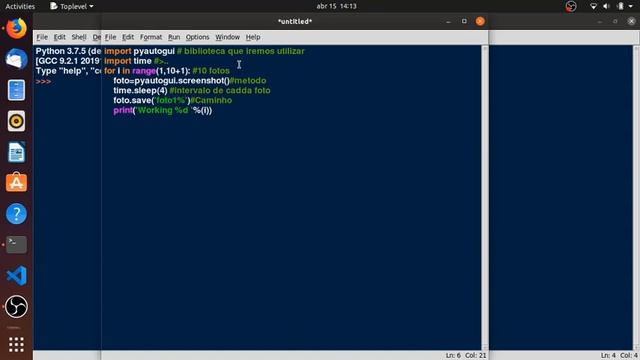Open the Files manager dock icon
640x360 pixels.
(x=16, y=90)
